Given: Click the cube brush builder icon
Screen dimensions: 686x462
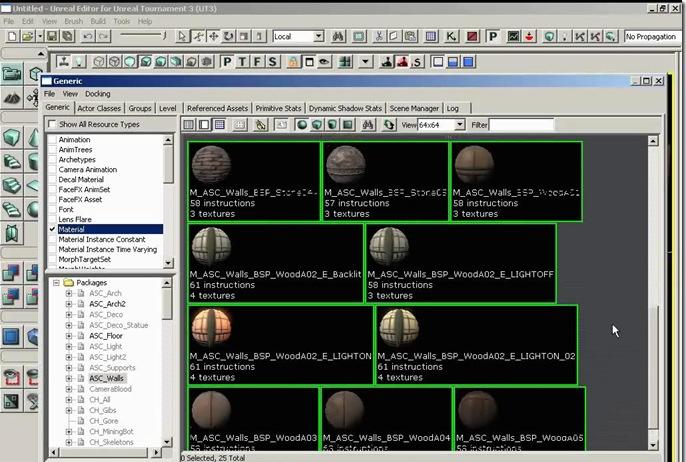Looking at the screenshot, I should pos(11,137).
